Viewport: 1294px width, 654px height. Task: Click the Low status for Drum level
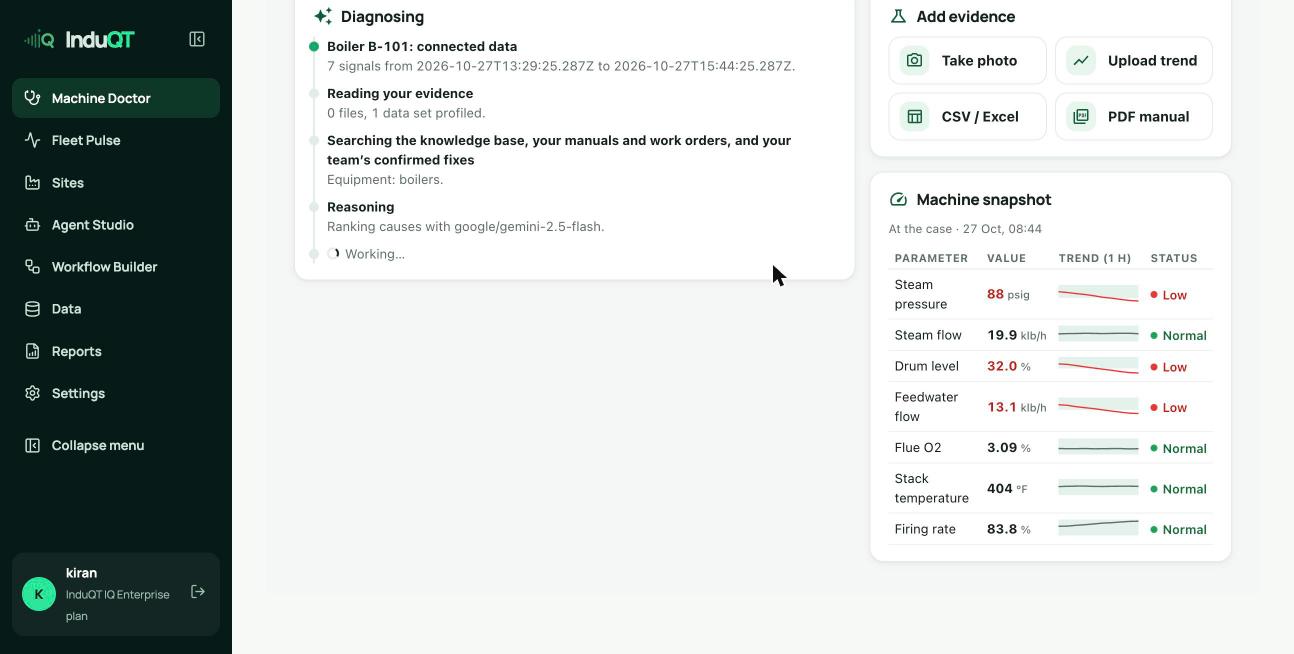(1169, 367)
